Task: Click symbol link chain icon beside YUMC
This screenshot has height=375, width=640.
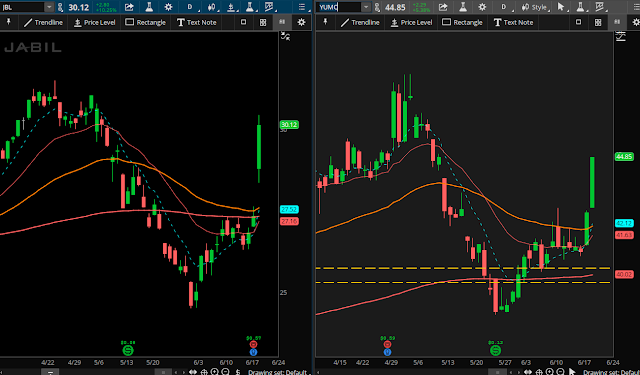Action: tap(377, 7)
